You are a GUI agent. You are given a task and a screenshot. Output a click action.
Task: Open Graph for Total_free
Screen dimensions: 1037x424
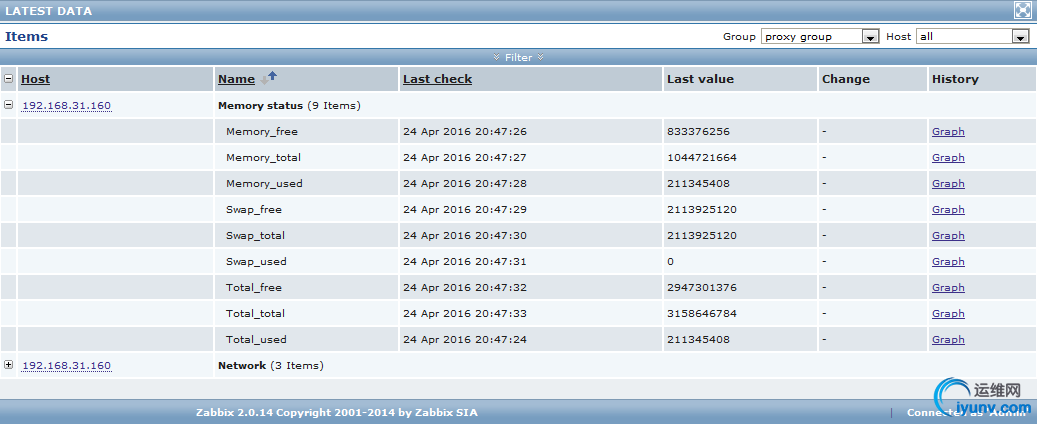[x=948, y=288]
